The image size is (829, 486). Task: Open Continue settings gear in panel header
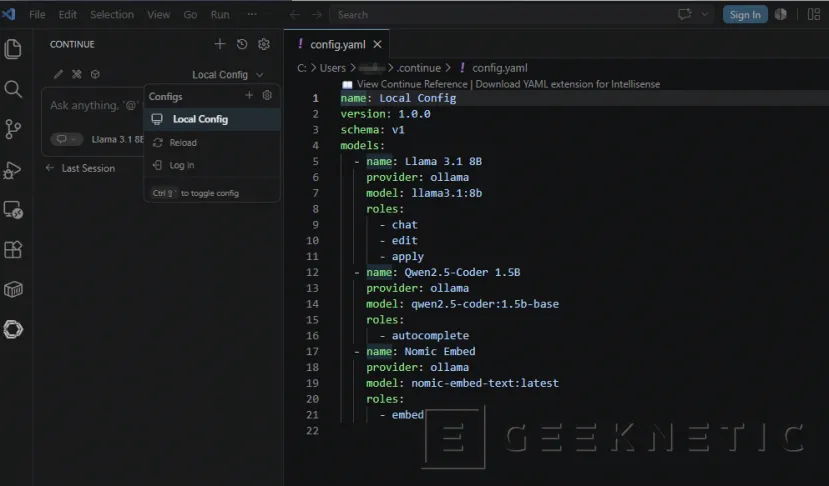(x=264, y=44)
